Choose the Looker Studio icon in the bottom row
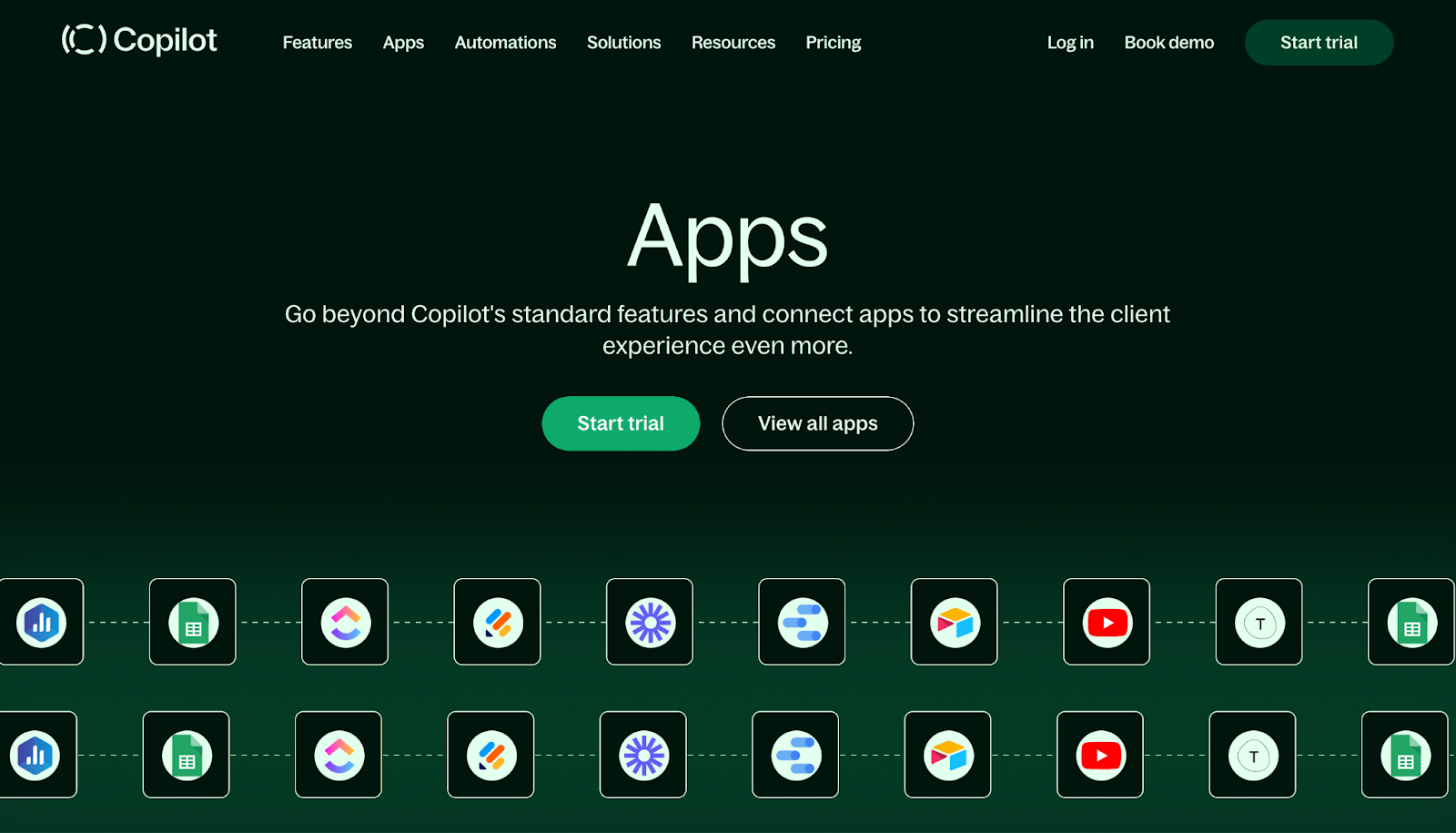The width and height of the screenshot is (1456, 833). pos(795,755)
